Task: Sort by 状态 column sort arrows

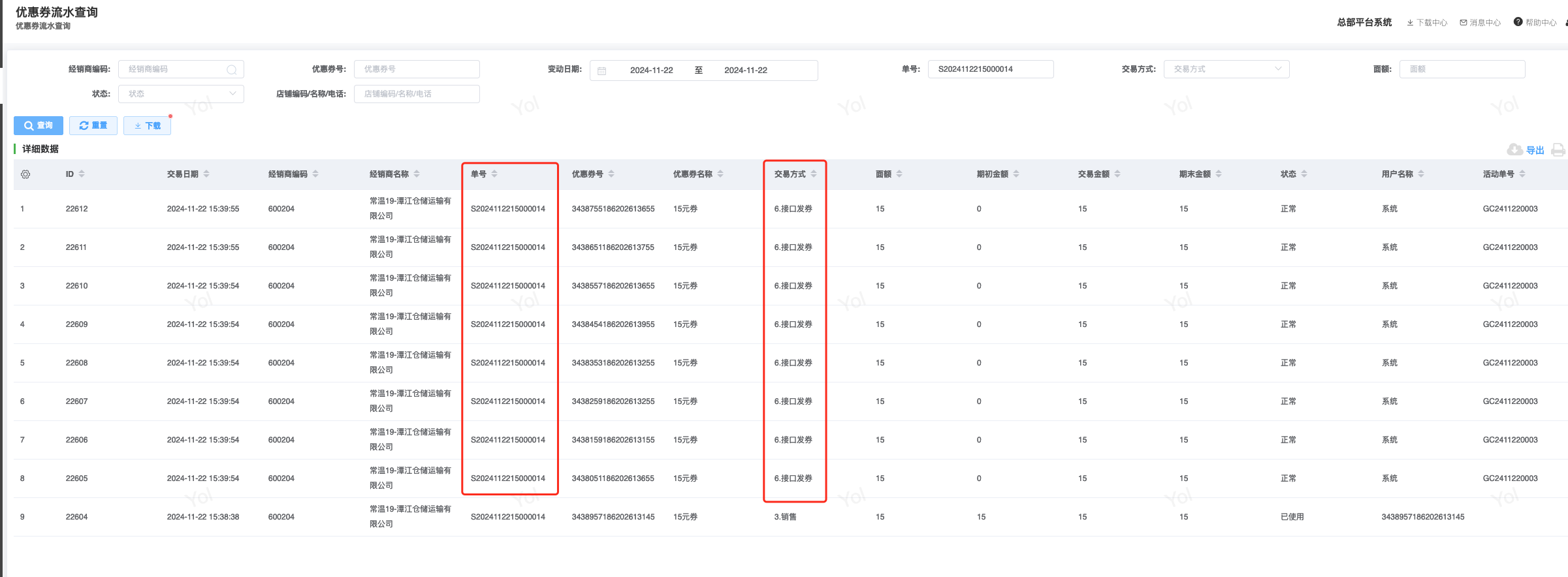Action: tap(1304, 174)
